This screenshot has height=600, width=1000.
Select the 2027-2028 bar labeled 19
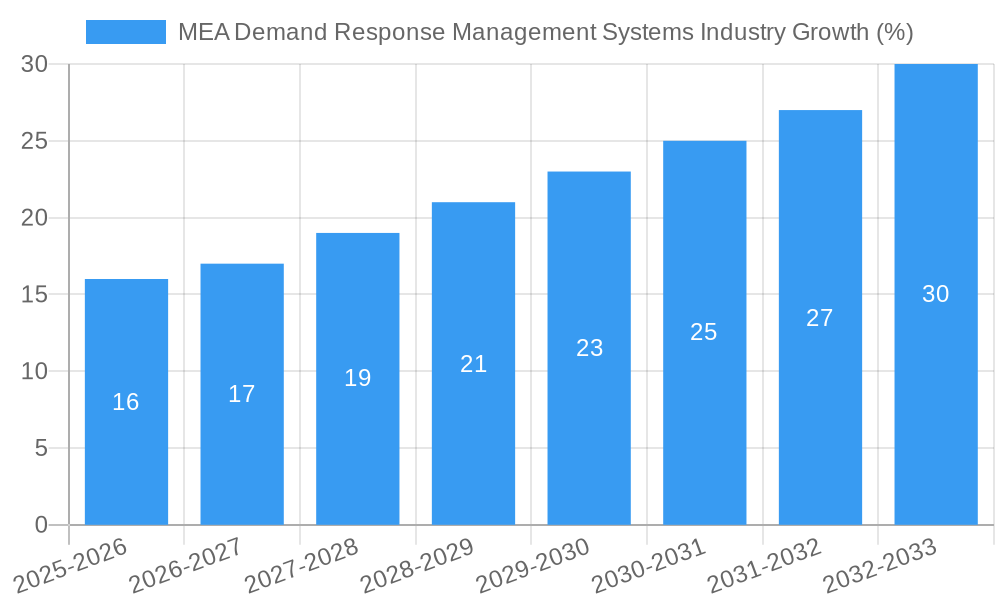coord(358,379)
